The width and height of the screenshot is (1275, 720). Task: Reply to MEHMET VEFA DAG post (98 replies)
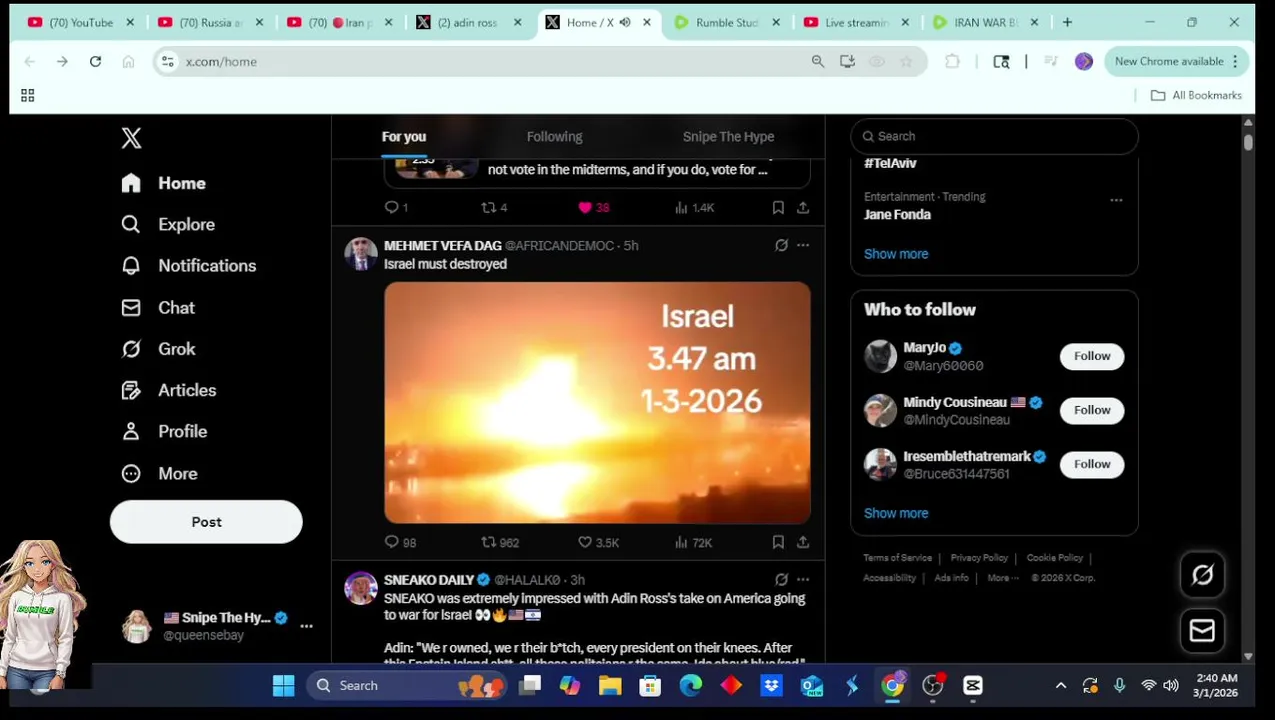pyautogui.click(x=400, y=542)
